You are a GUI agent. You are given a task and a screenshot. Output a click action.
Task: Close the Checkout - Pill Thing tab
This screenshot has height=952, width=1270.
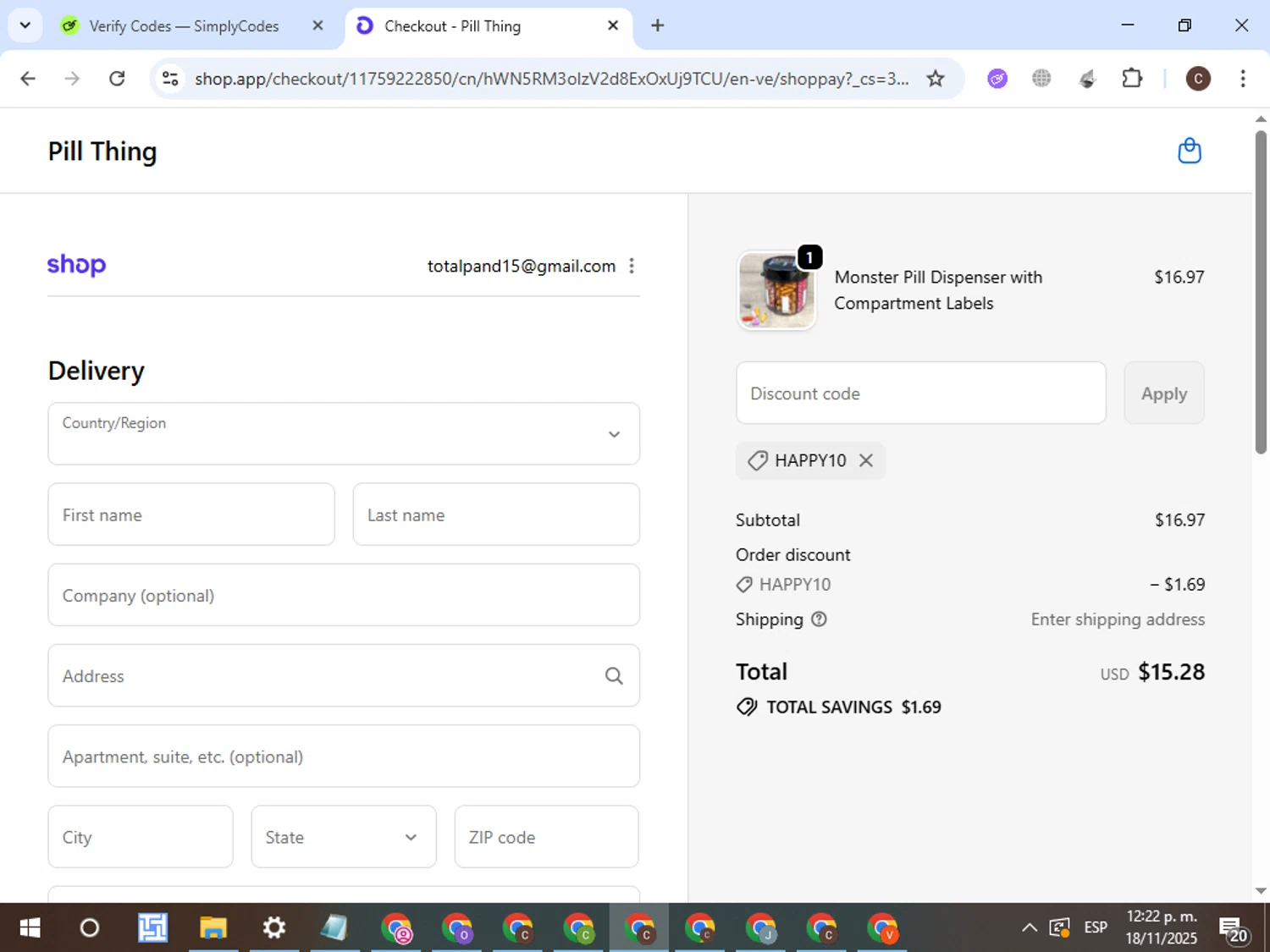[x=613, y=25]
